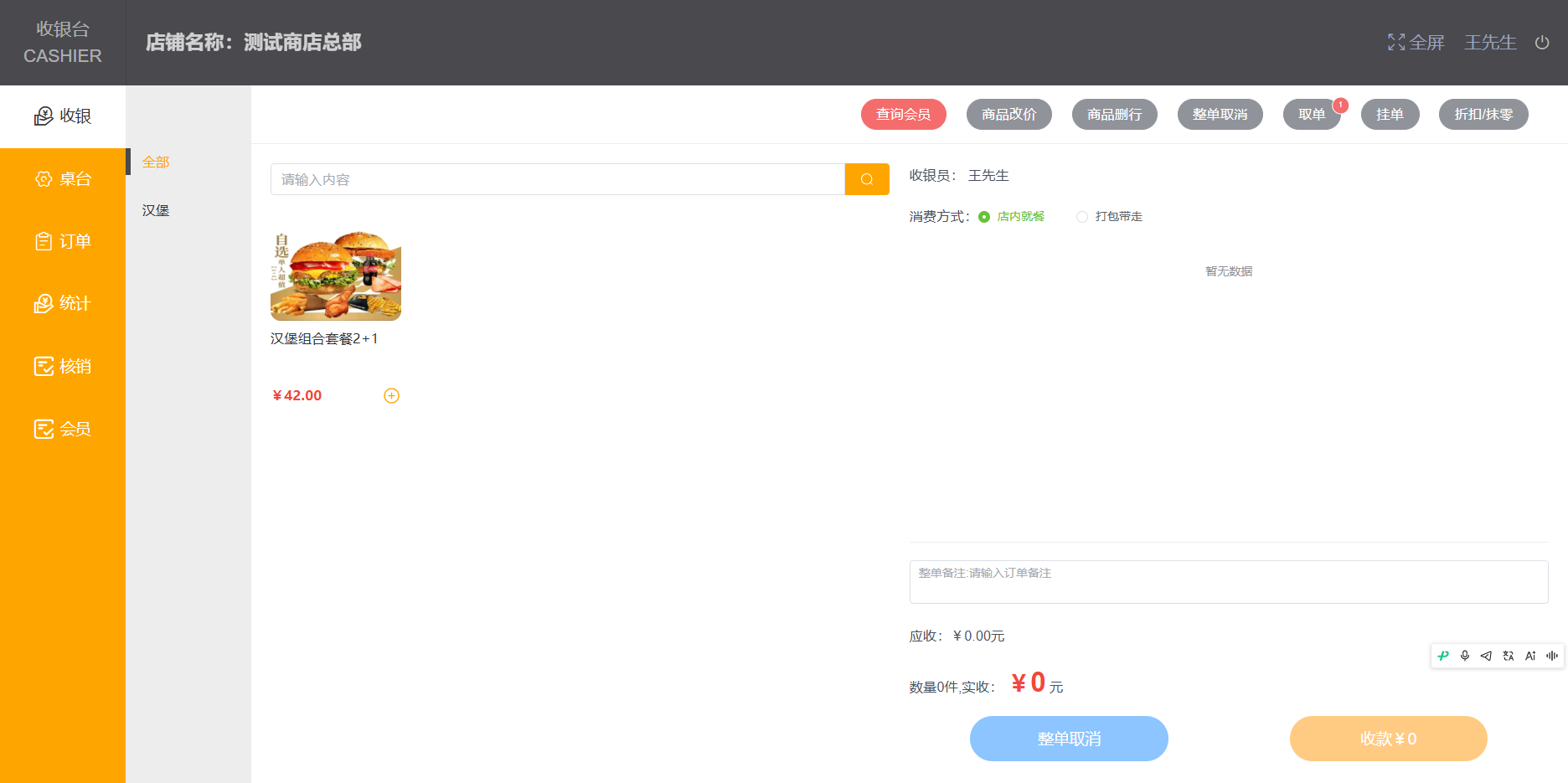
Task: Click the translate icon in floating toolbar
Action: click(1509, 656)
